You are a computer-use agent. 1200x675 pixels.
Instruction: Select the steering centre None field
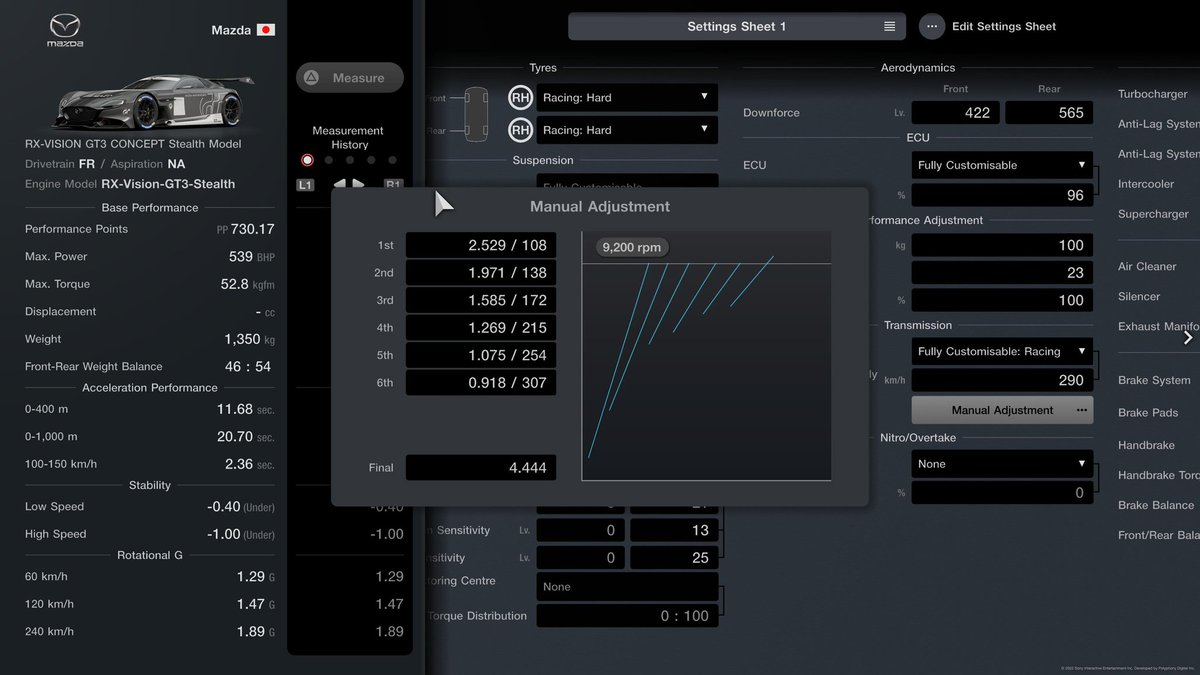point(627,587)
